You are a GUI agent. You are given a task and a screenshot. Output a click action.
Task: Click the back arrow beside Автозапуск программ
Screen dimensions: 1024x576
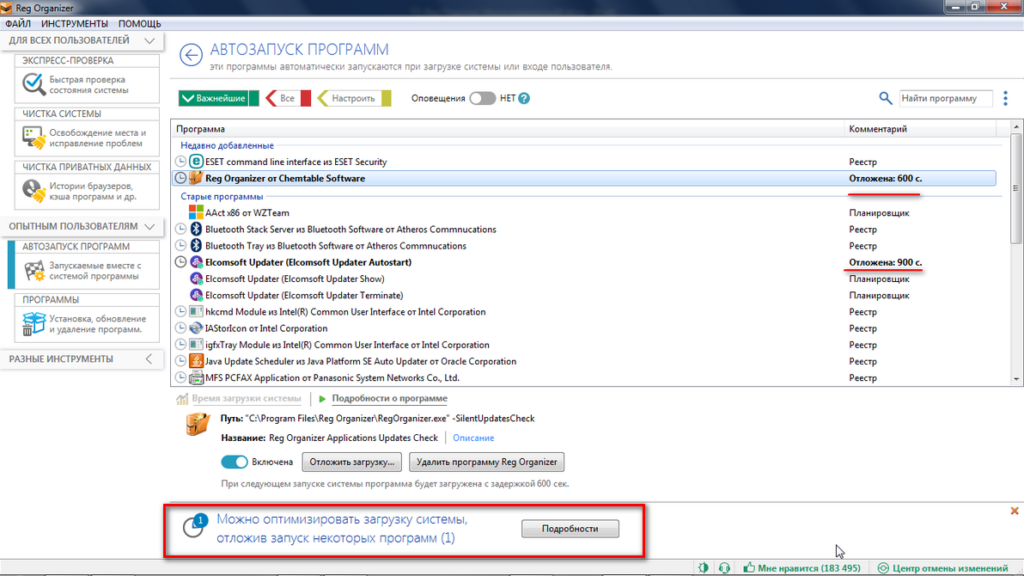pos(190,55)
